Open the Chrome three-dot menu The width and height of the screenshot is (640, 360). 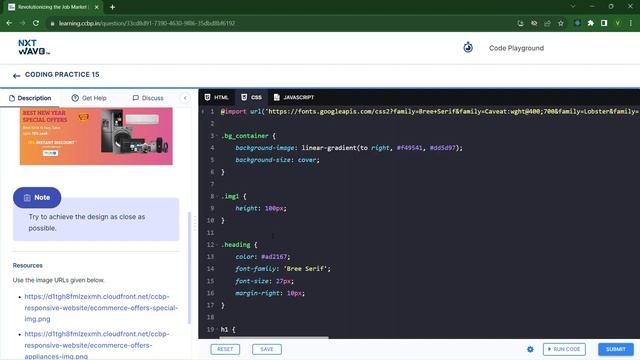point(631,23)
